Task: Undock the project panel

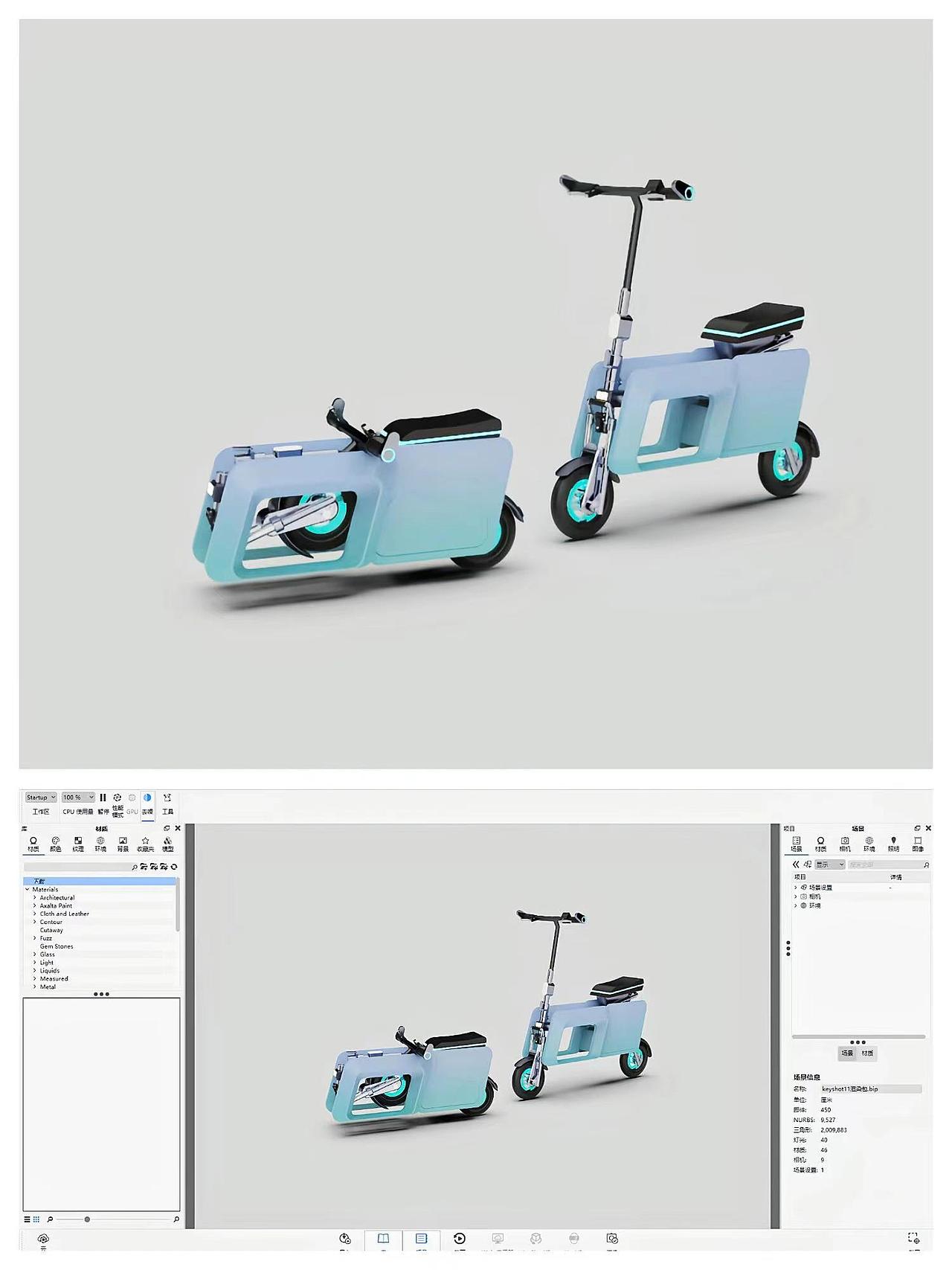Action: (x=917, y=828)
